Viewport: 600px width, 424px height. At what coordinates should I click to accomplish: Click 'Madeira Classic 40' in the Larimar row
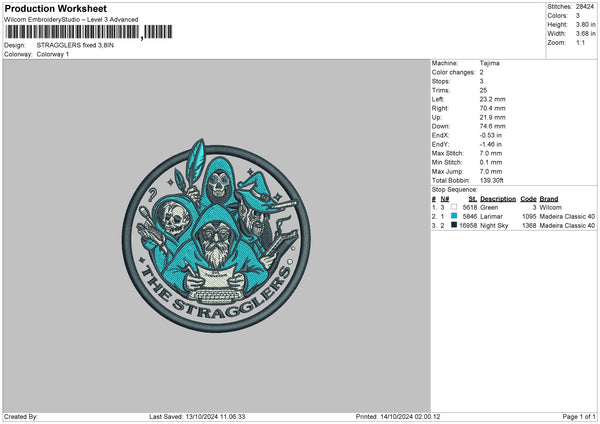click(567, 217)
